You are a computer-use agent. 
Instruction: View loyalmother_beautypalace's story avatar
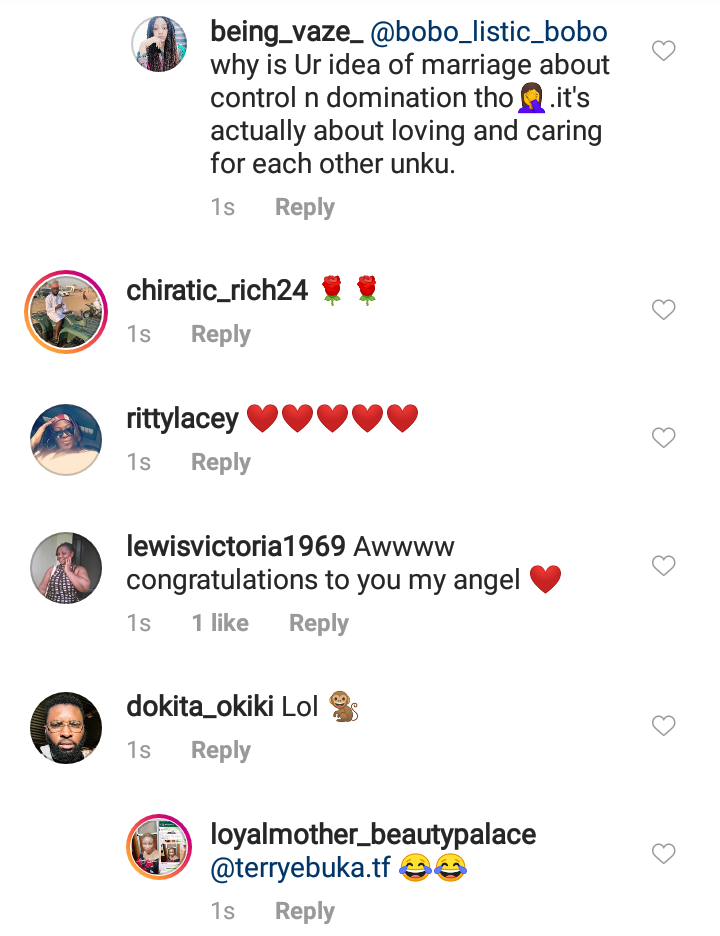click(x=159, y=848)
